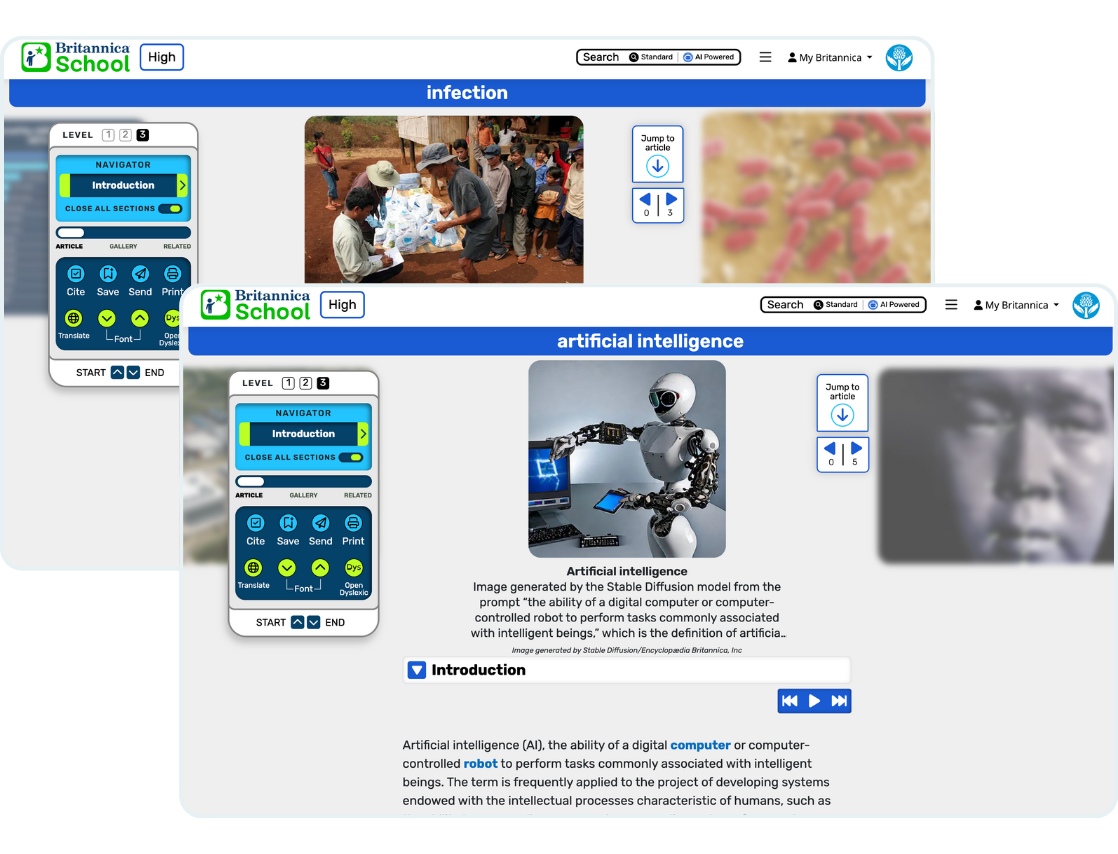Open the 'computer' article link
This screenshot has width=1118, height=854.
click(700, 745)
